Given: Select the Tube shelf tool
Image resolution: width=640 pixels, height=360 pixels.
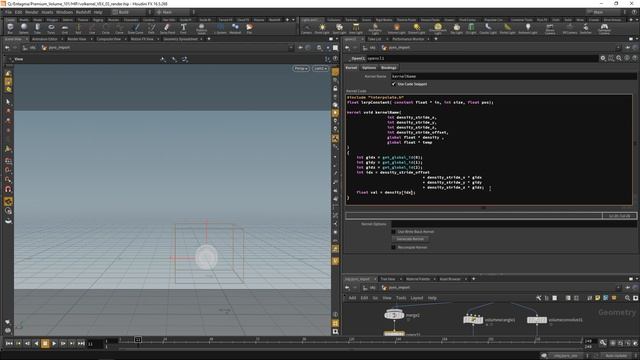Looking at the screenshot, I should point(37,29).
